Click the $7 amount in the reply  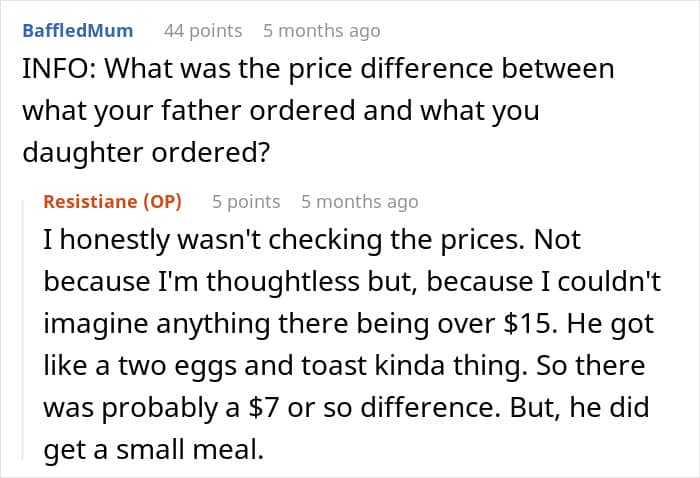click(264, 407)
